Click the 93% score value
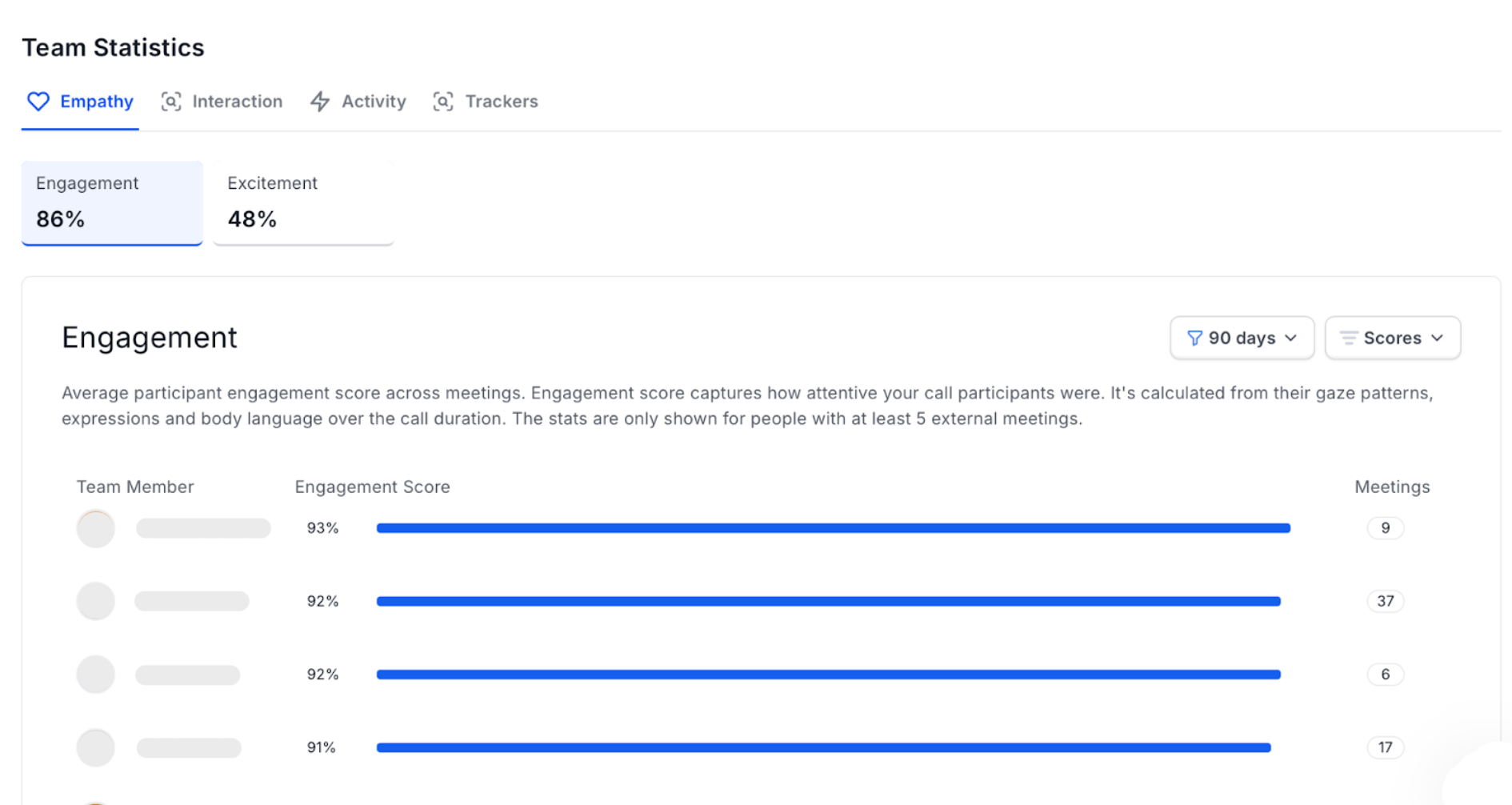The width and height of the screenshot is (1512, 805). point(323,528)
